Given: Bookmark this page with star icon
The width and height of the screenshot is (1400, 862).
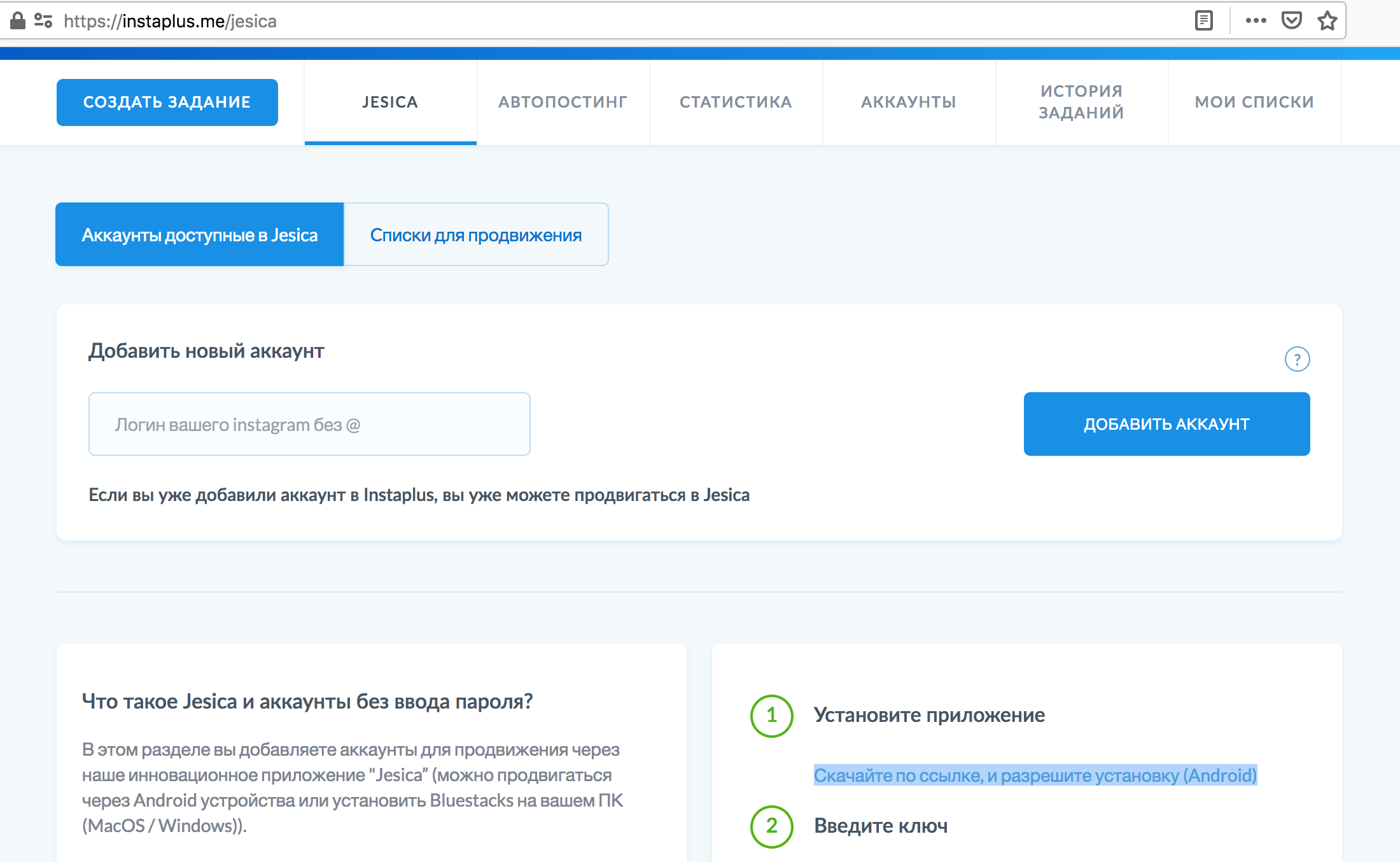Looking at the screenshot, I should pyautogui.click(x=1327, y=21).
